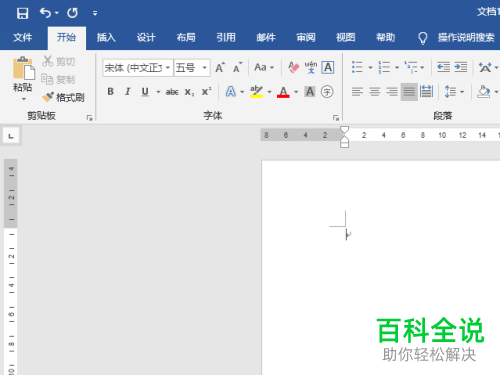Switch to the 开始 tab
The width and height of the screenshot is (500, 375).
66,37
